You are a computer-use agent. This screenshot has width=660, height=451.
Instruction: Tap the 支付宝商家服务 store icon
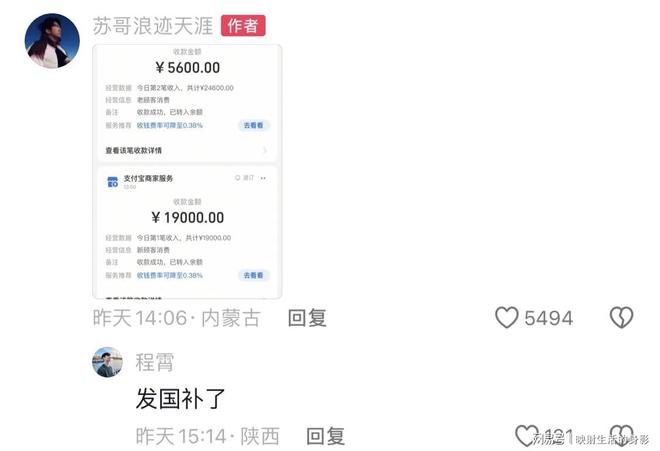(112, 181)
